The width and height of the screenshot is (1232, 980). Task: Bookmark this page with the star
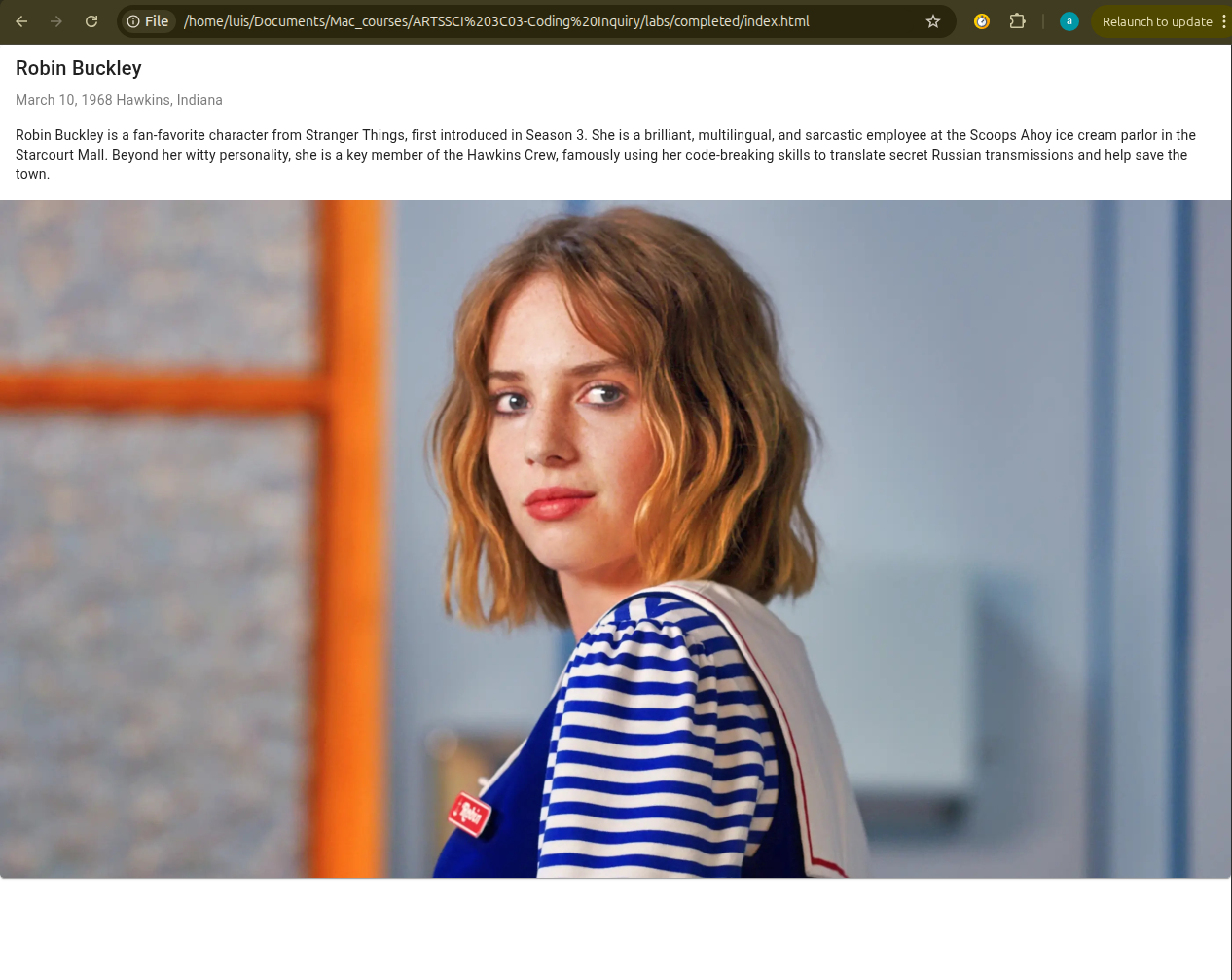933,21
